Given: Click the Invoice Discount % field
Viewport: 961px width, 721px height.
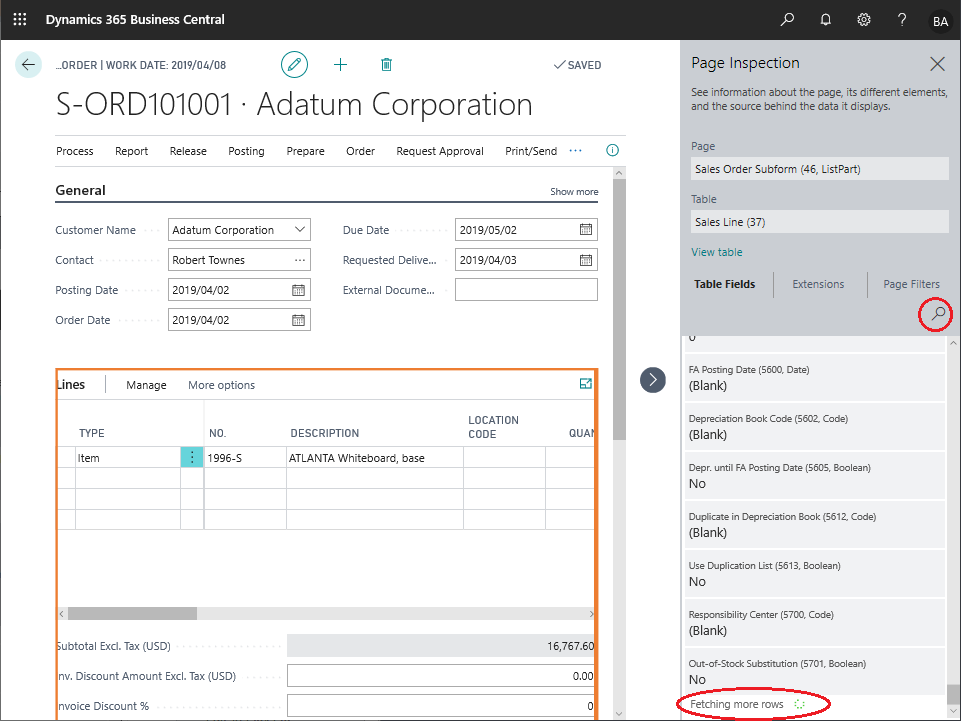Looking at the screenshot, I should point(440,706).
